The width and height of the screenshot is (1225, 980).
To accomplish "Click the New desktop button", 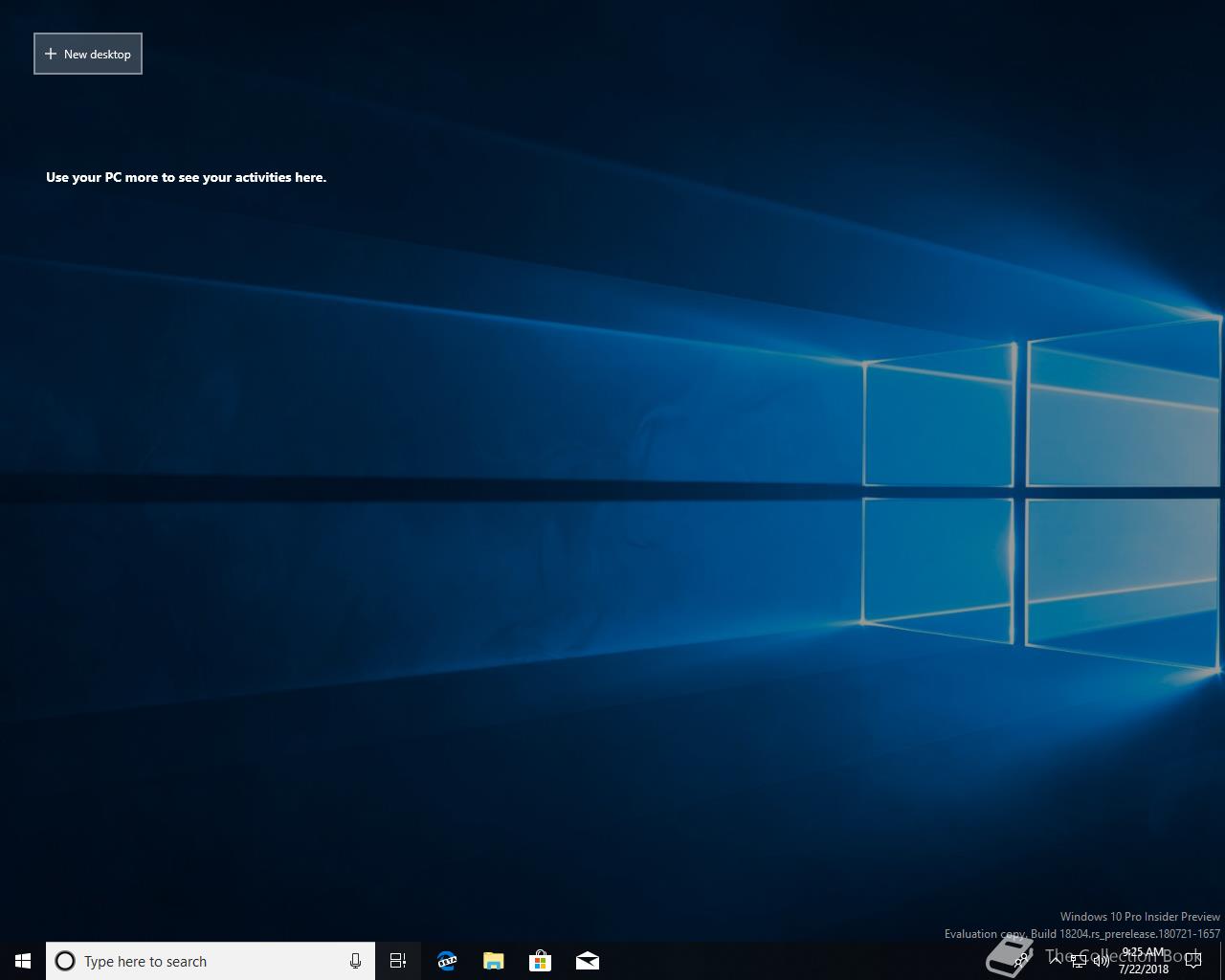I will click(88, 54).
